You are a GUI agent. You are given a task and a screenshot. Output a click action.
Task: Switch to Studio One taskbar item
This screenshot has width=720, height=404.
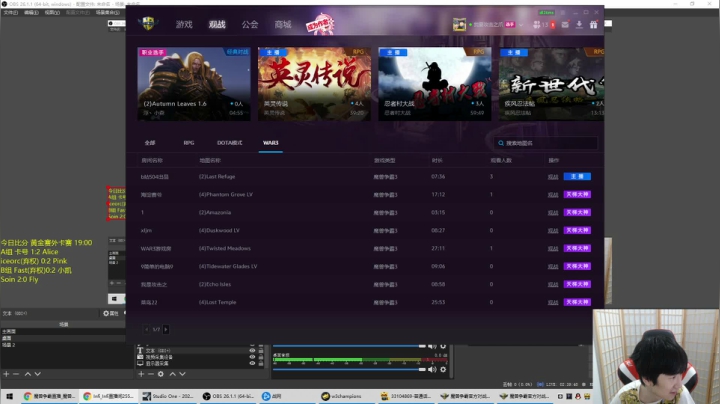pos(168,396)
